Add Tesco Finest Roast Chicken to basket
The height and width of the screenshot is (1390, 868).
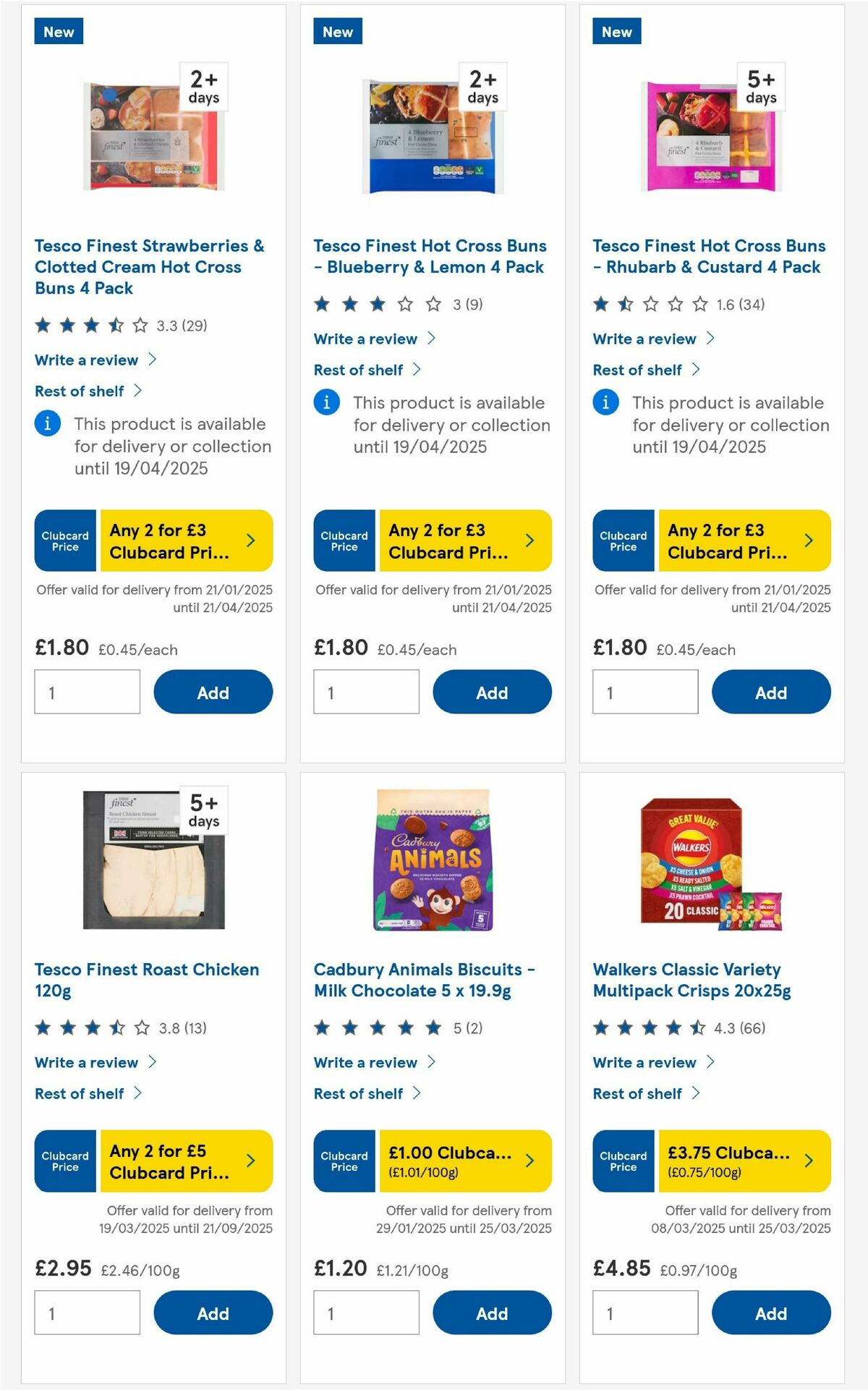point(213,1312)
